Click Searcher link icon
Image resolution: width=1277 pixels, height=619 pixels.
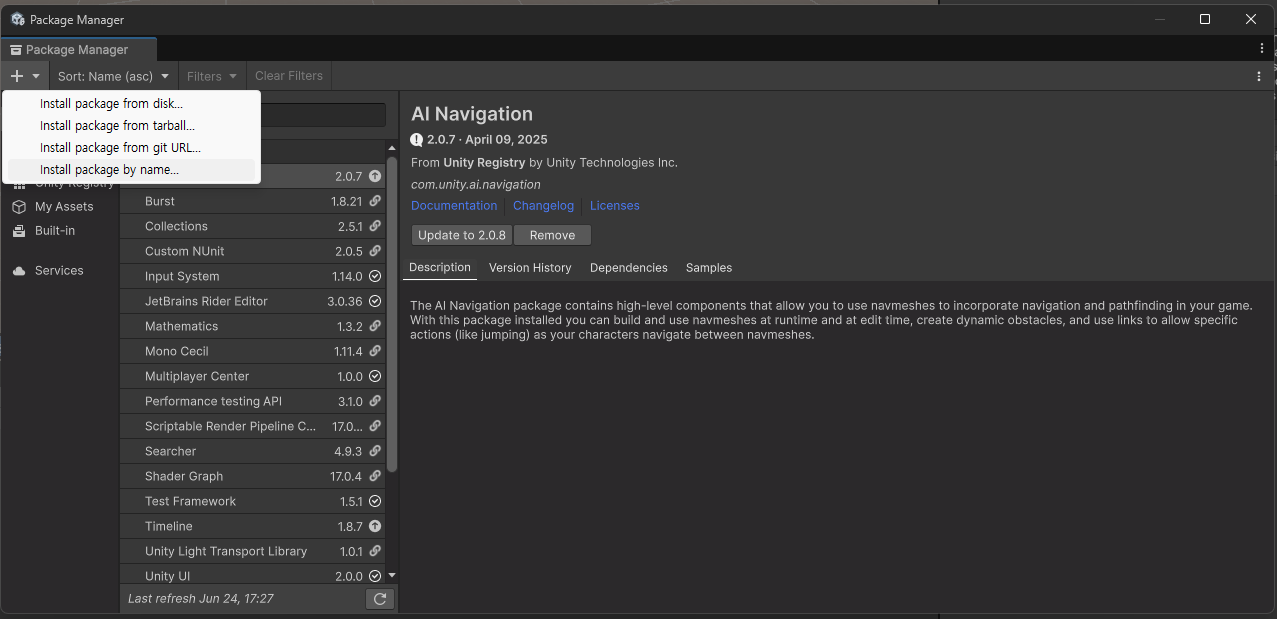[x=375, y=451]
